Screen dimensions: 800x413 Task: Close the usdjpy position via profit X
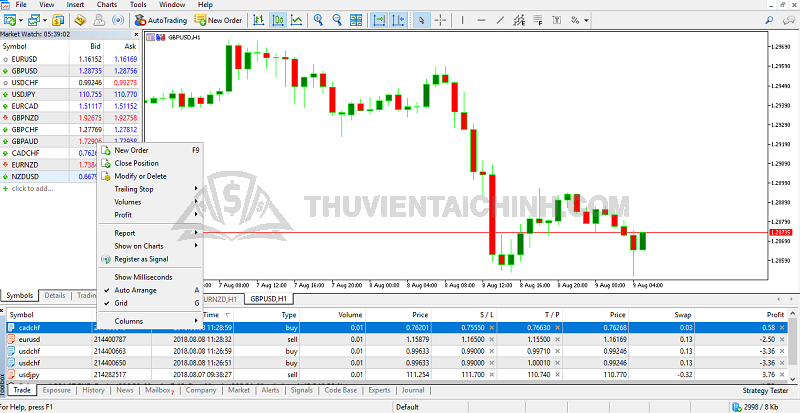782,375
